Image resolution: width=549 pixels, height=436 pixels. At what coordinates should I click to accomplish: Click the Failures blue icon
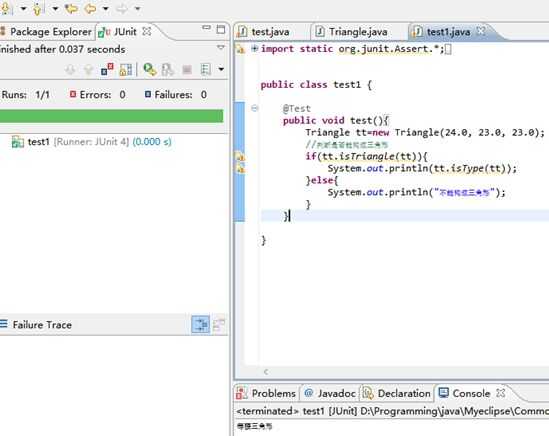point(148,94)
